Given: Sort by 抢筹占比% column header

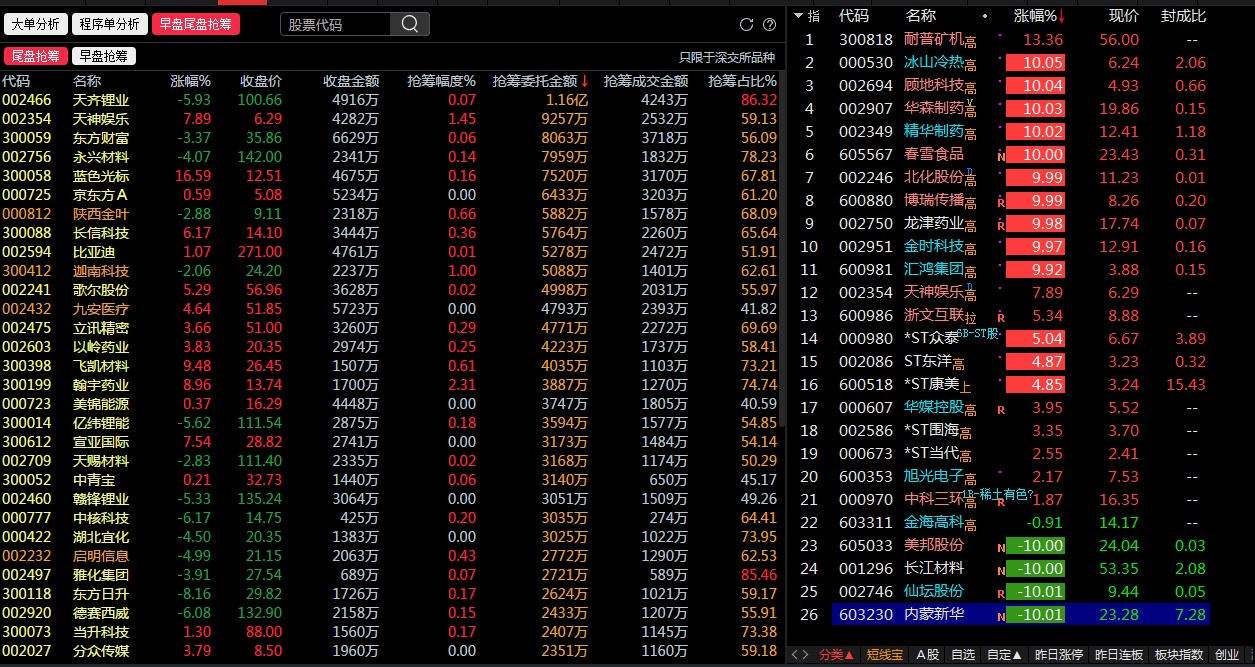Looking at the screenshot, I should coord(742,80).
